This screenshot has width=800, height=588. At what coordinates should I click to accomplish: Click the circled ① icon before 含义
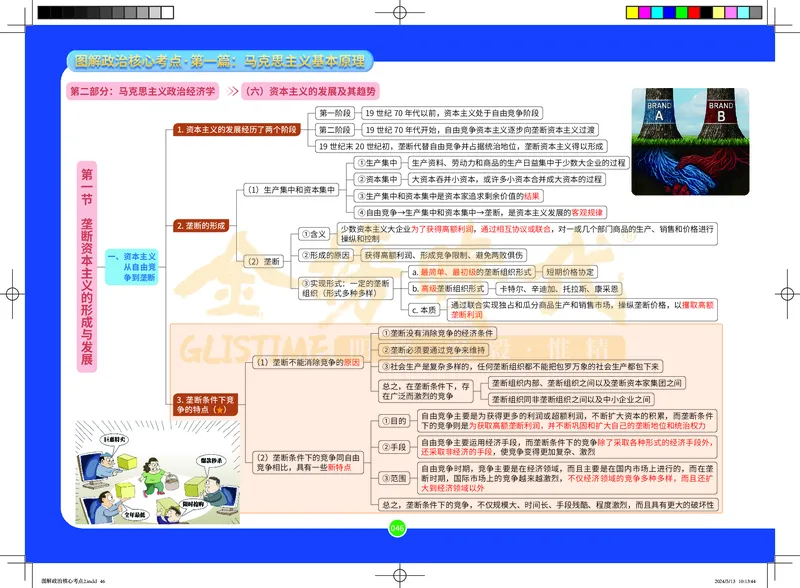coord(308,231)
